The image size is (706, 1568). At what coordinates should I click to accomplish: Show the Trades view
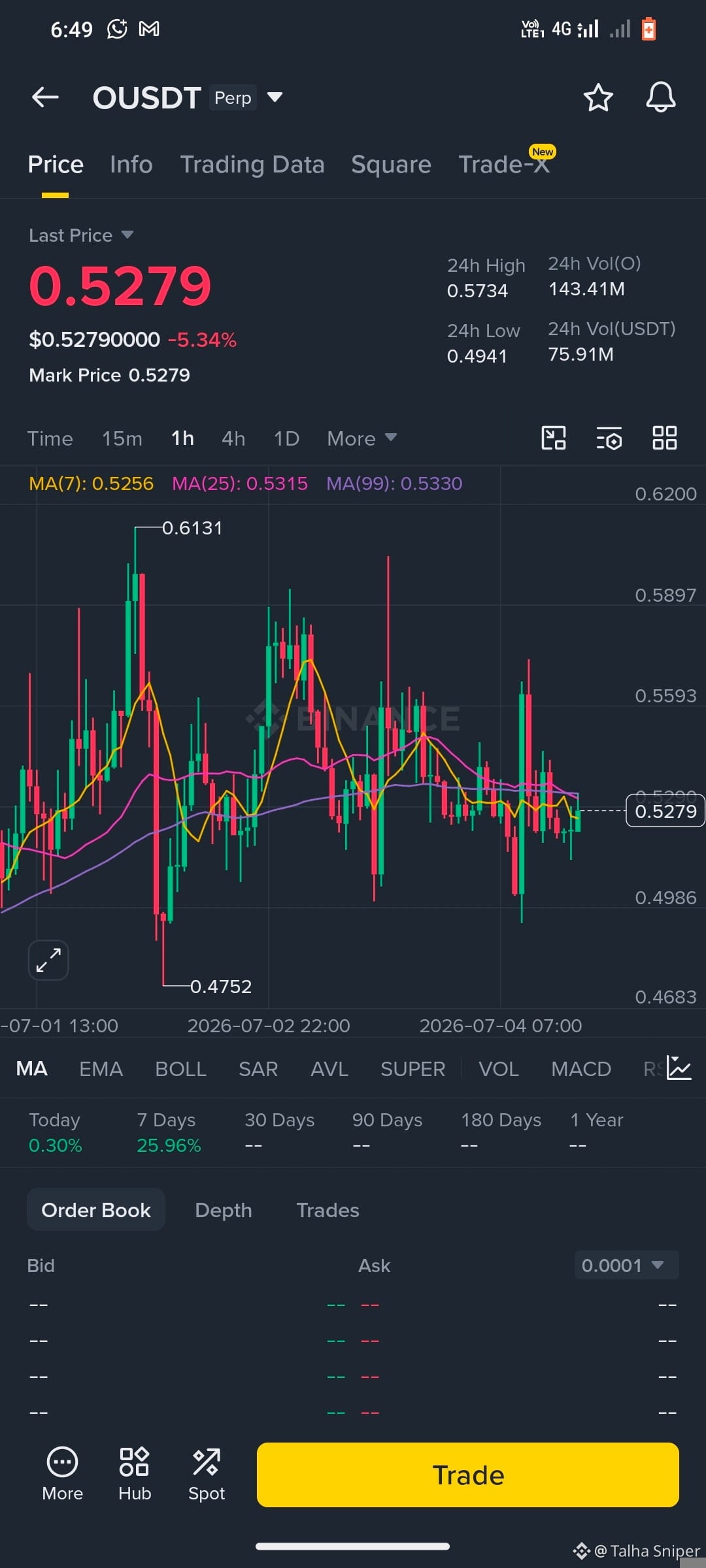click(x=328, y=1210)
